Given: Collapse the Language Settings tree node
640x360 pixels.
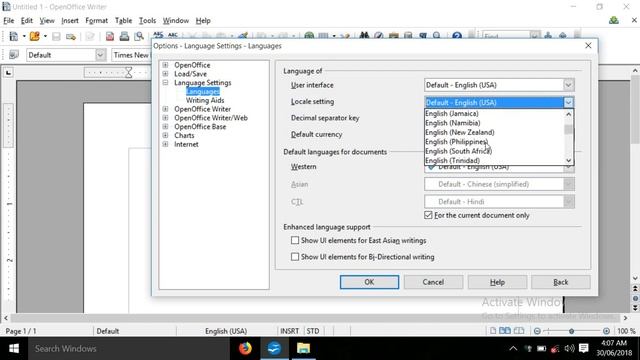Looking at the screenshot, I should pos(165,82).
